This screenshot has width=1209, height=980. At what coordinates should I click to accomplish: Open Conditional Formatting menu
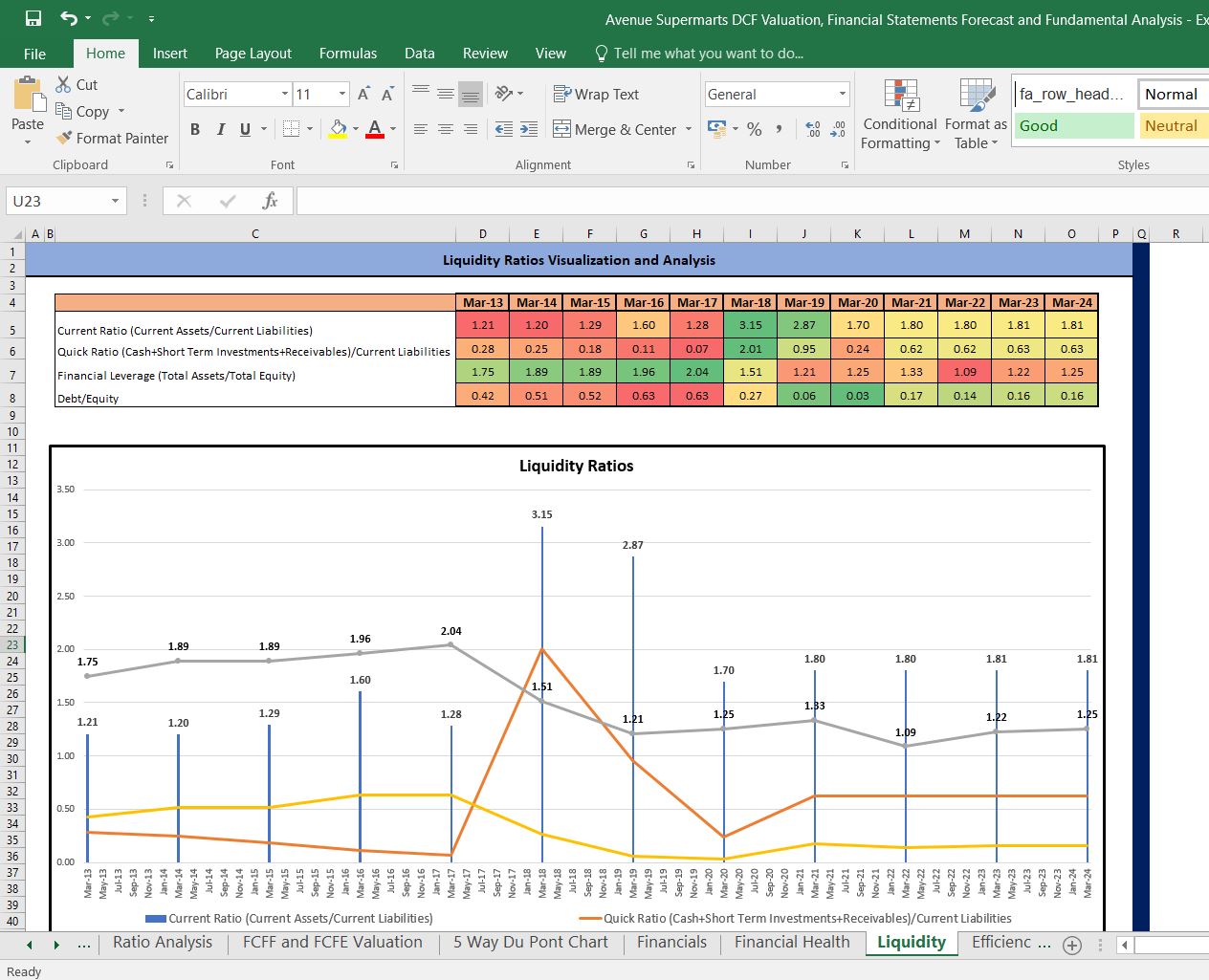(900, 114)
